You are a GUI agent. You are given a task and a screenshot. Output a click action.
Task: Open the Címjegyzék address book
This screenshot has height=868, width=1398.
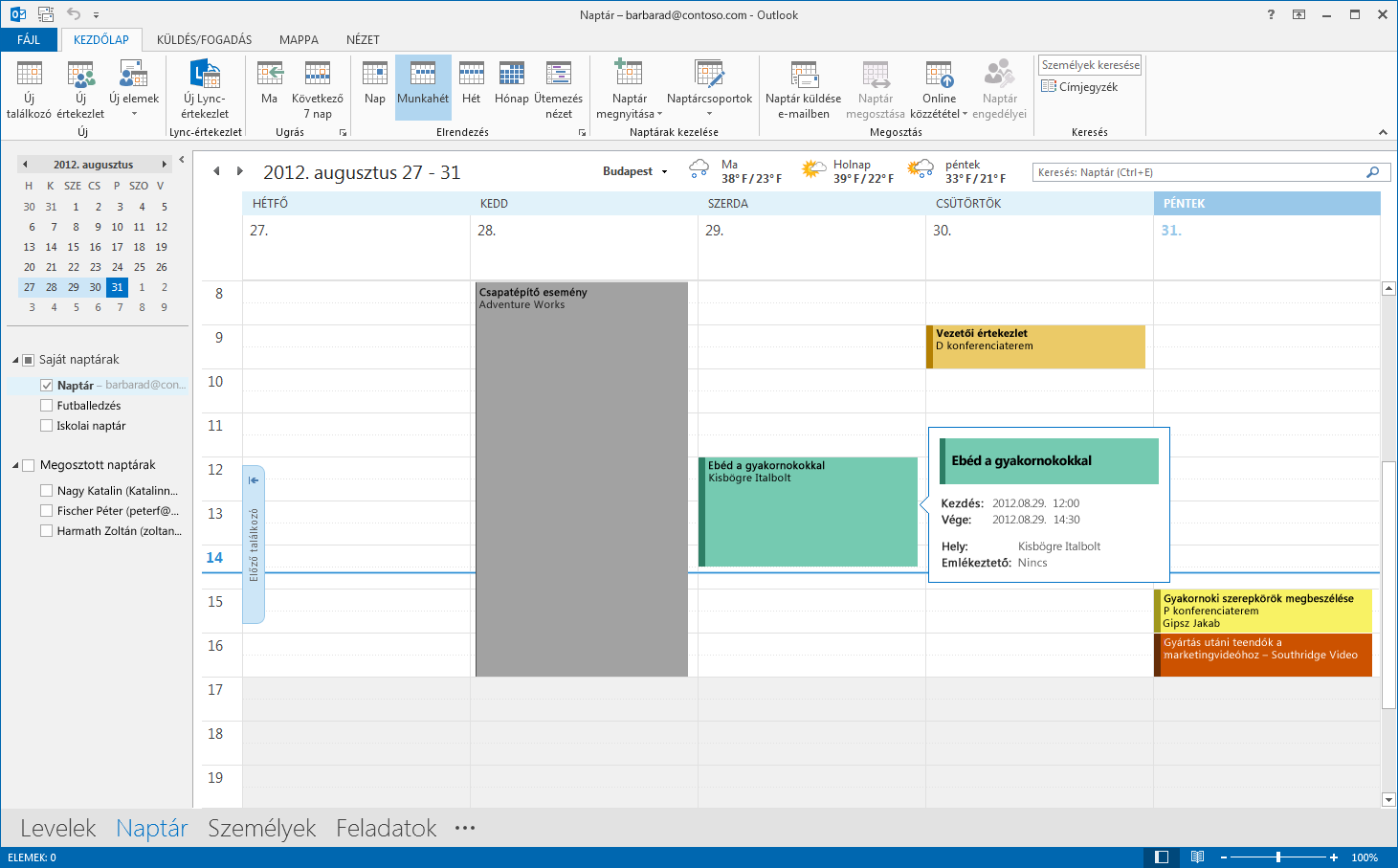pos(1079,87)
